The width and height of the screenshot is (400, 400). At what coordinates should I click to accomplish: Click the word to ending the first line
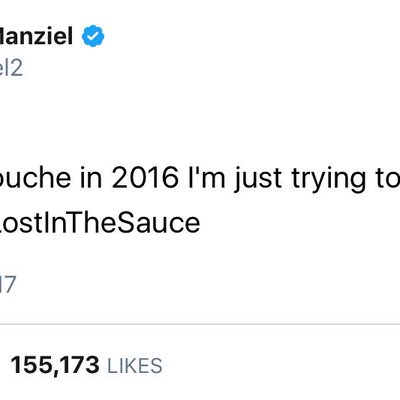coord(387,179)
